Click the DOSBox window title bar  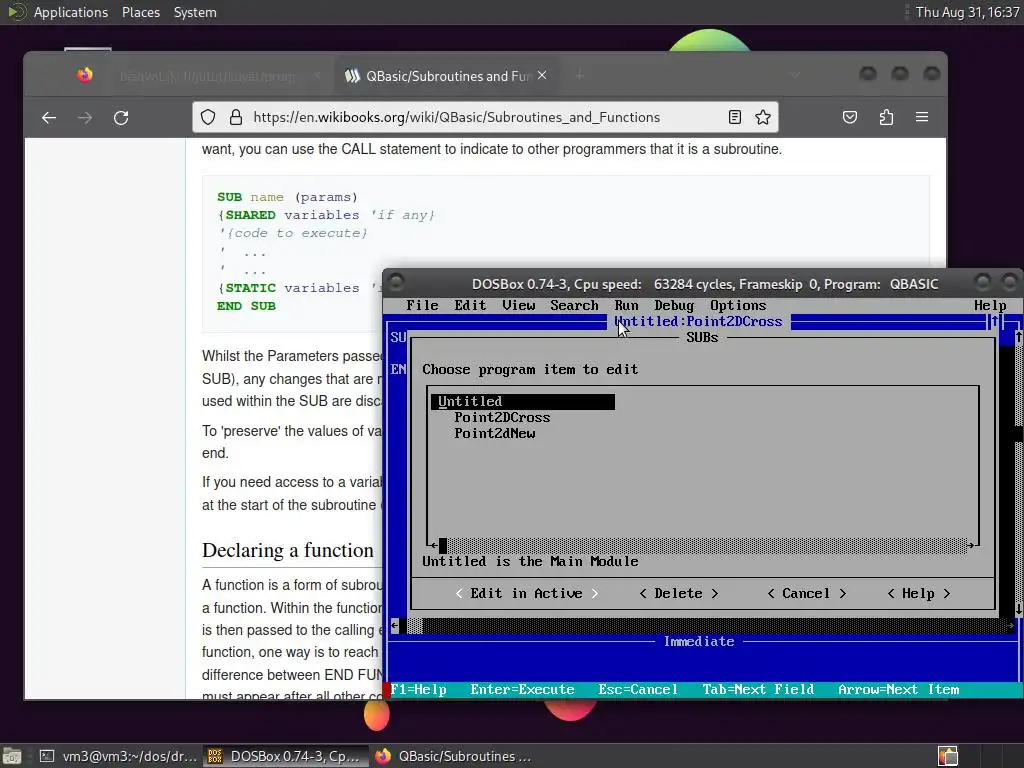(705, 284)
